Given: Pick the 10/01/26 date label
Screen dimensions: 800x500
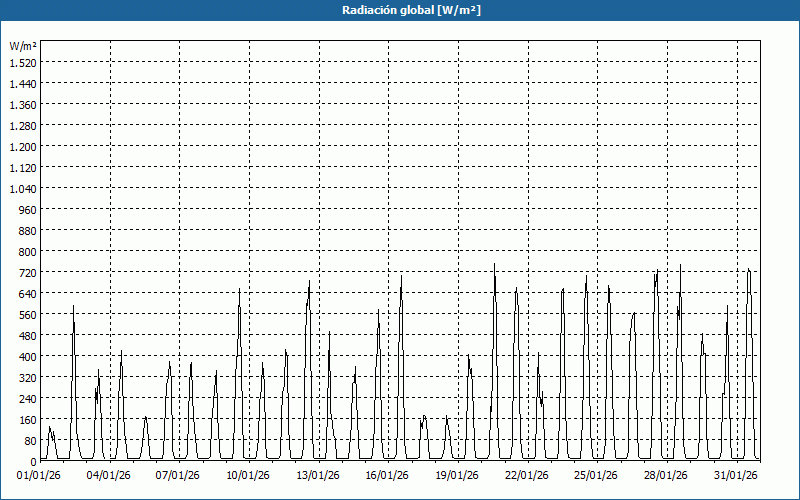Looking at the screenshot, I should click(x=249, y=475).
